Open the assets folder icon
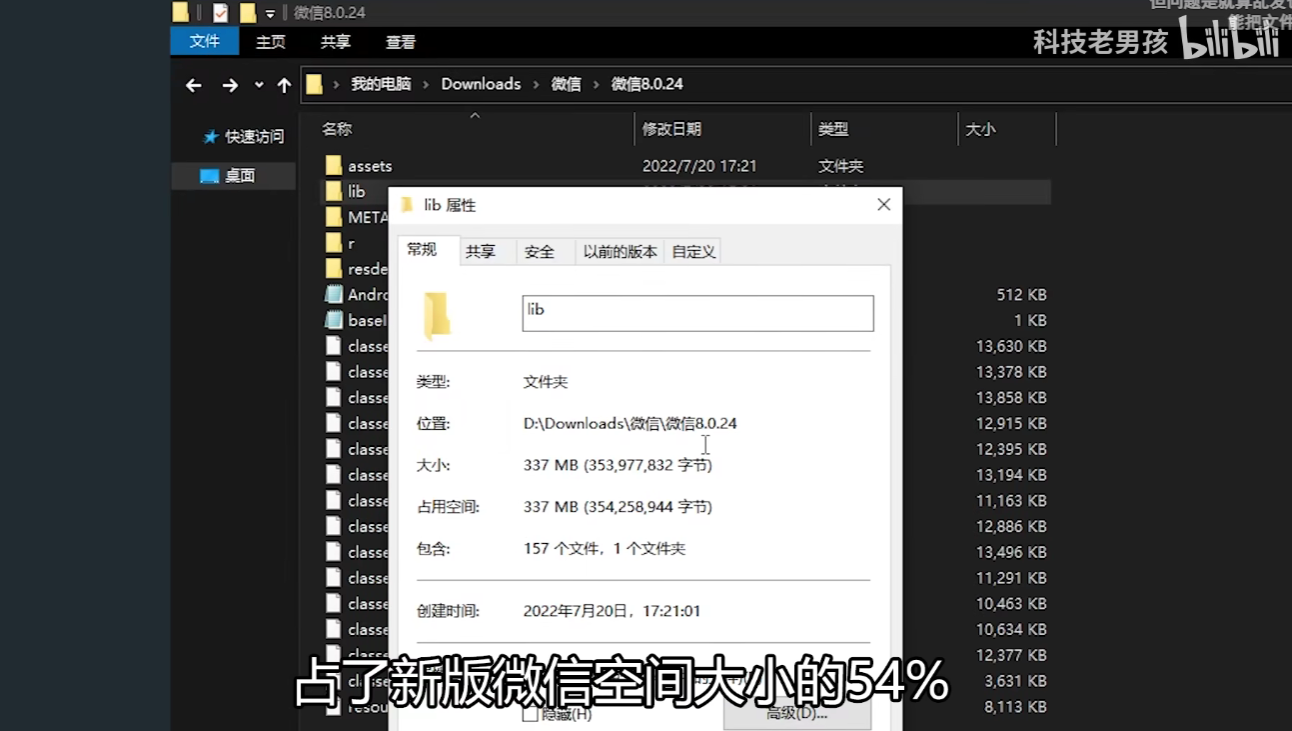The image size is (1292, 731). click(x=334, y=165)
